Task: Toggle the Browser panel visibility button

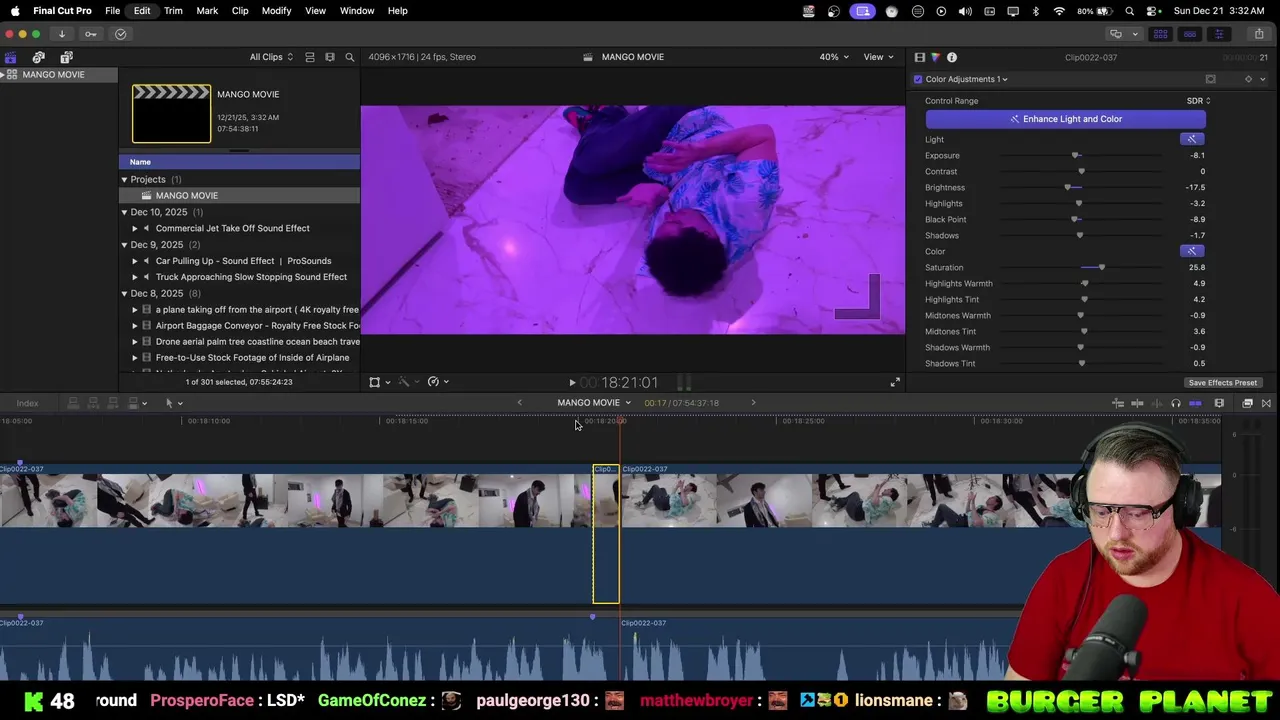Action: 1161,34
